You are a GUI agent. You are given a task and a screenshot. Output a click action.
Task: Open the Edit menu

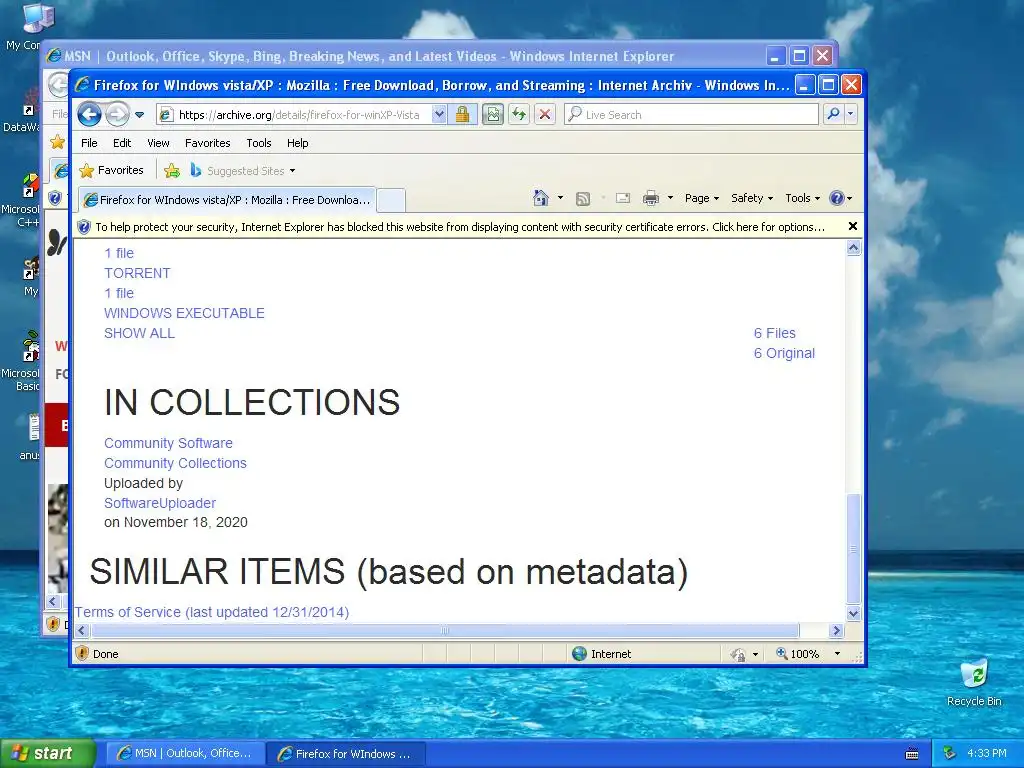(121, 143)
